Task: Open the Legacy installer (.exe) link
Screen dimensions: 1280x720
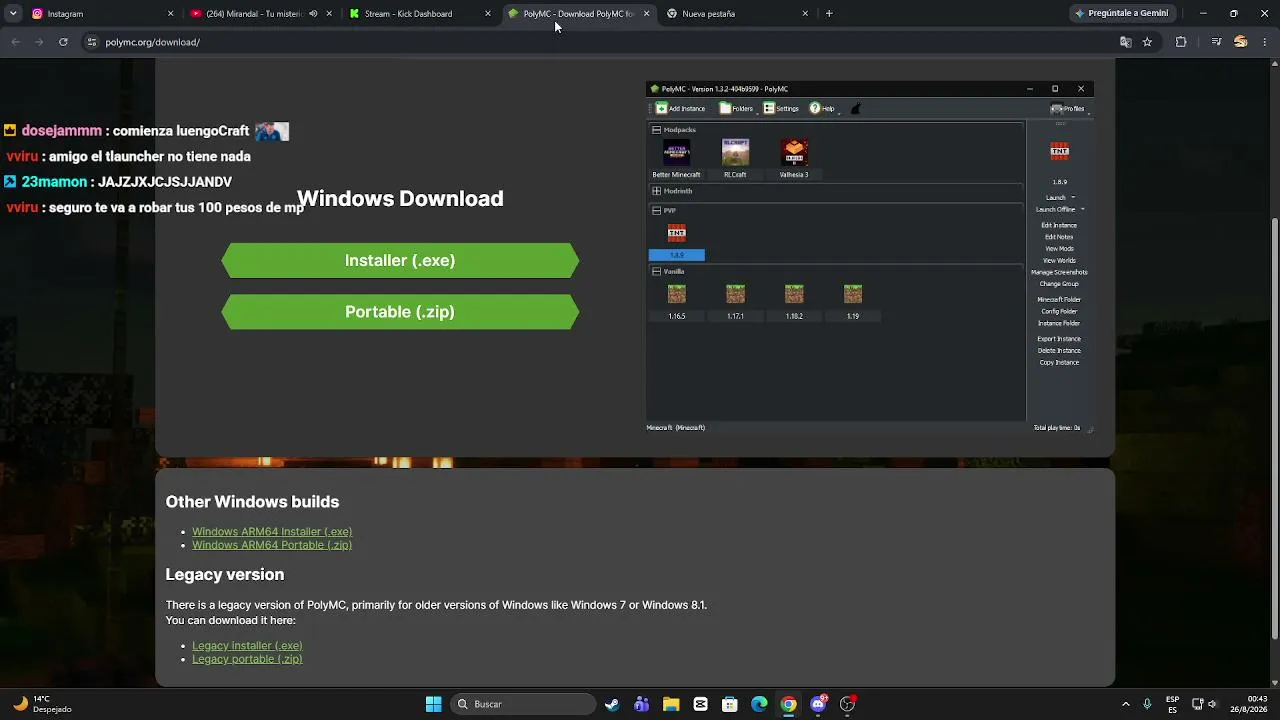Action: 247,646
